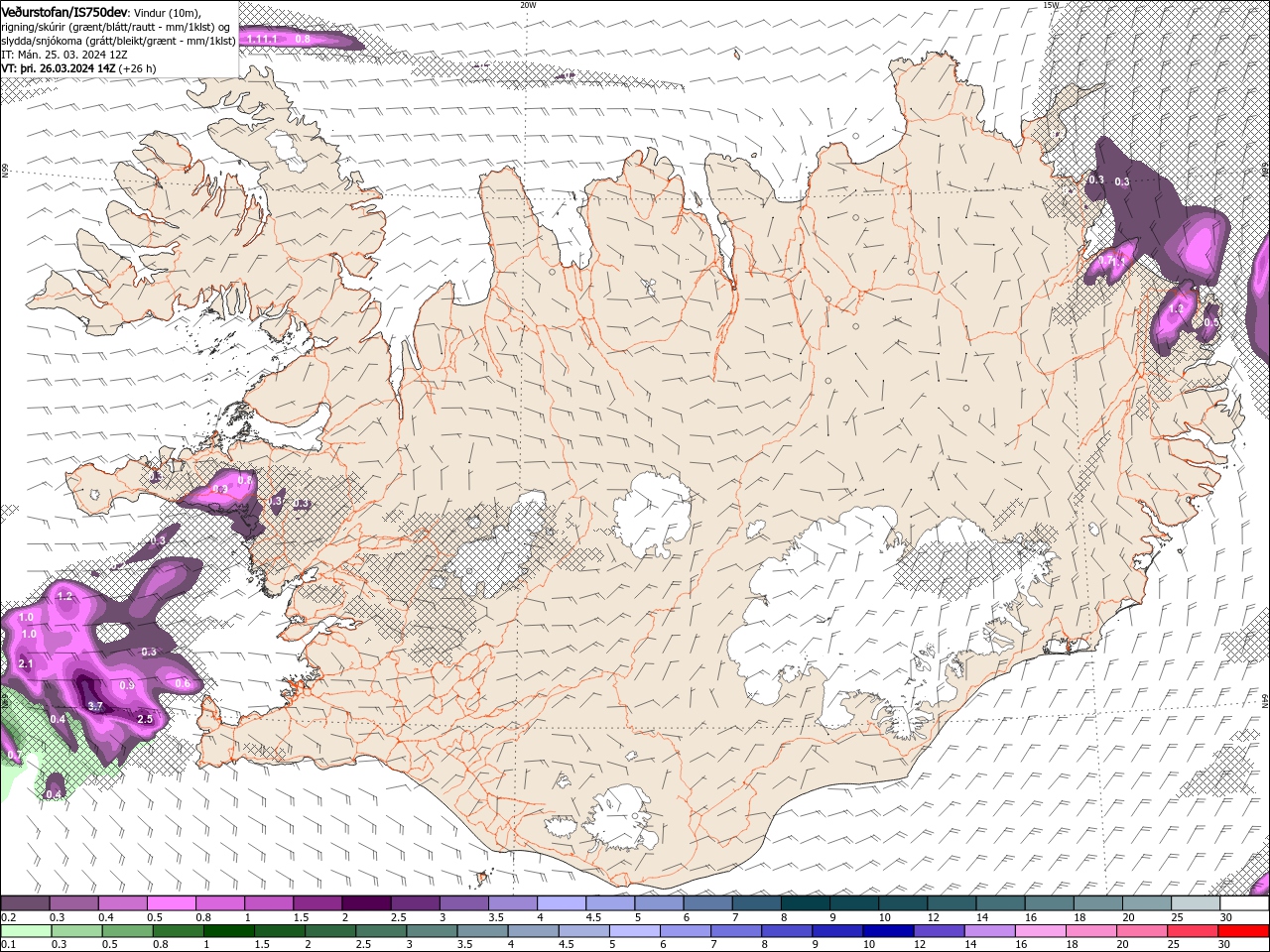Image resolution: width=1270 pixels, height=952 pixels.
Task: Select lower legend violet swatch between 12 and 14
Action: (x=940, y=930)
